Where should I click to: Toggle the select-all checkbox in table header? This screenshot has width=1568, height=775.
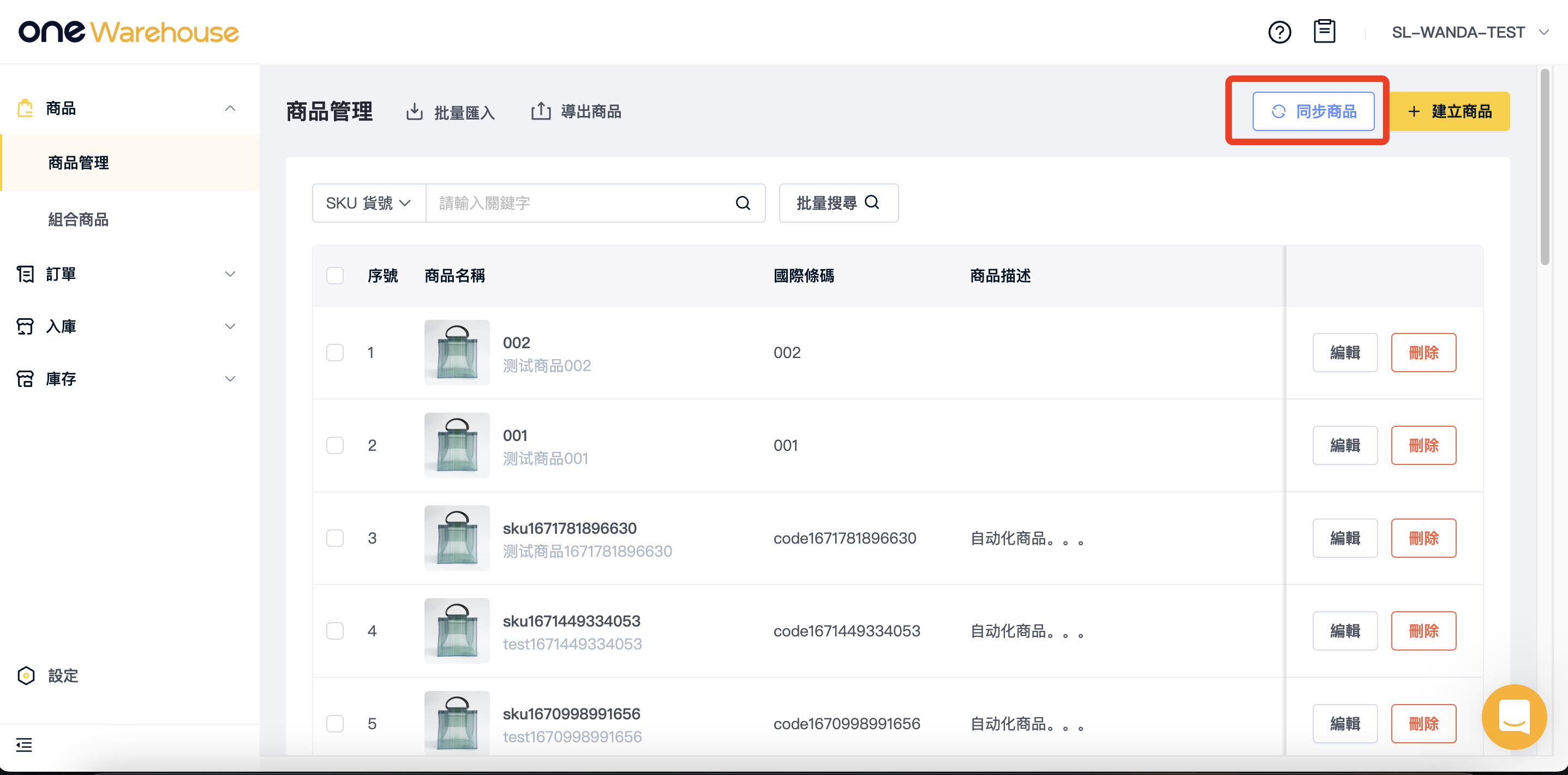coord(335,276)
